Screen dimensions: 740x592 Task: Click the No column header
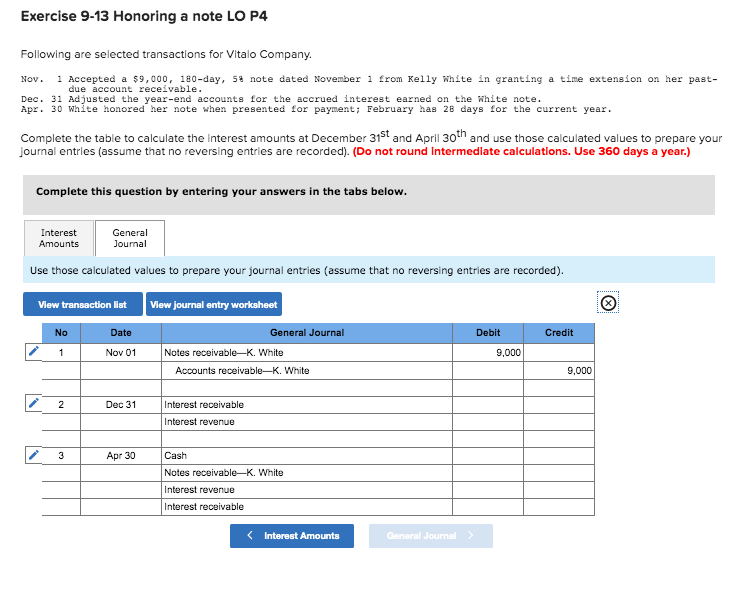pyautogui.click(x=61, y=333)
